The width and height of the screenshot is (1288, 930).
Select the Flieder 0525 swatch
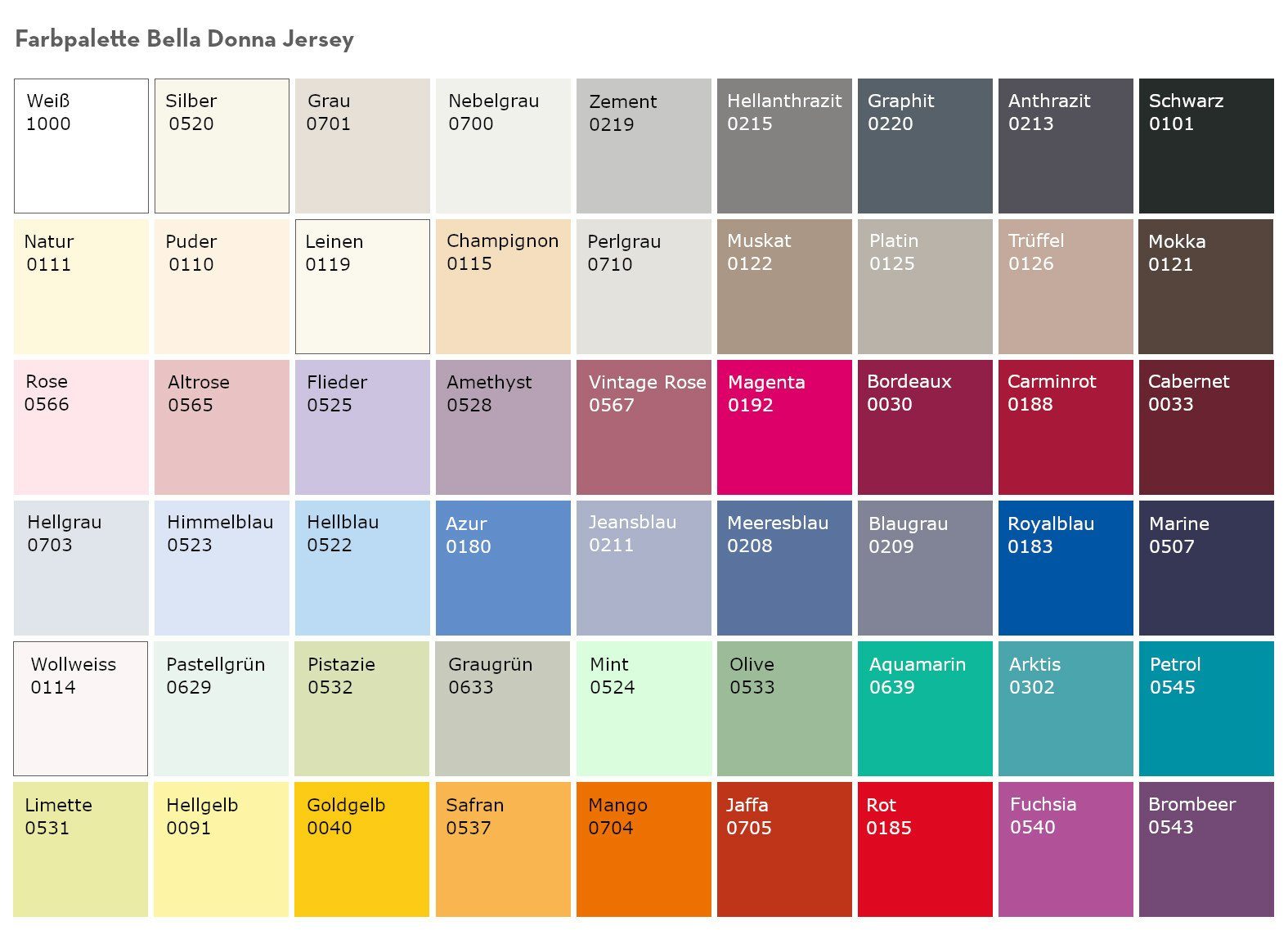click(362, 427)
